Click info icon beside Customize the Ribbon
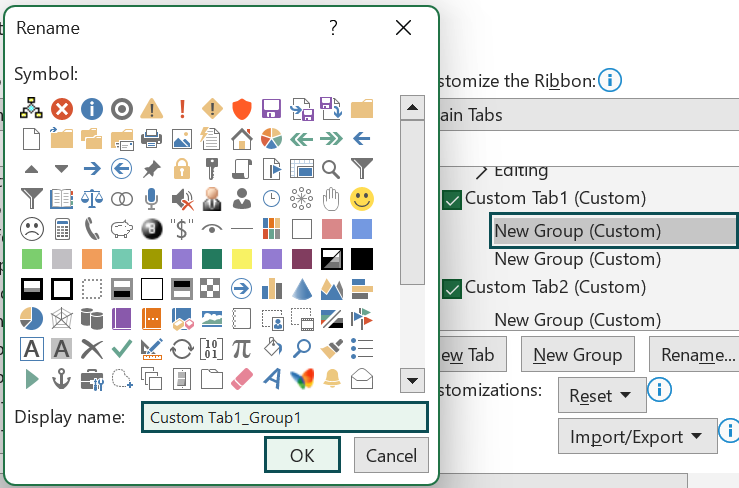 [x=610, y=80]
